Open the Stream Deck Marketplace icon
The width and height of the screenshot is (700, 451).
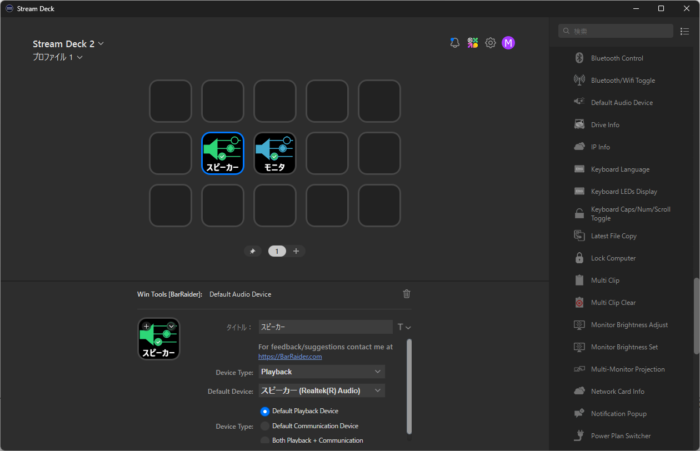(x=472, y=43)
